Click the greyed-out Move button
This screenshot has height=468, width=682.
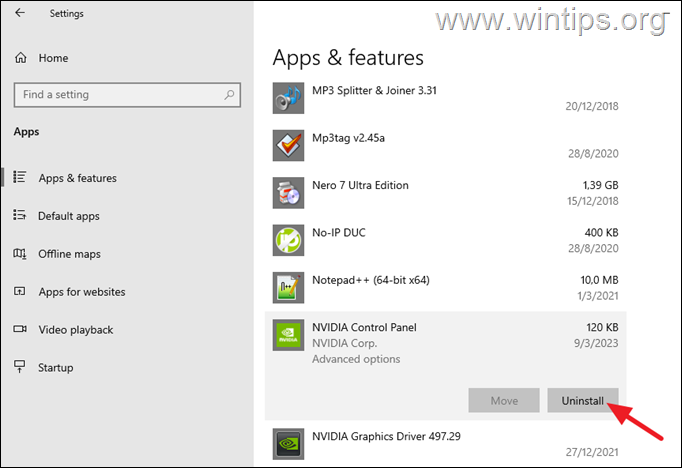tap(504, 400)
